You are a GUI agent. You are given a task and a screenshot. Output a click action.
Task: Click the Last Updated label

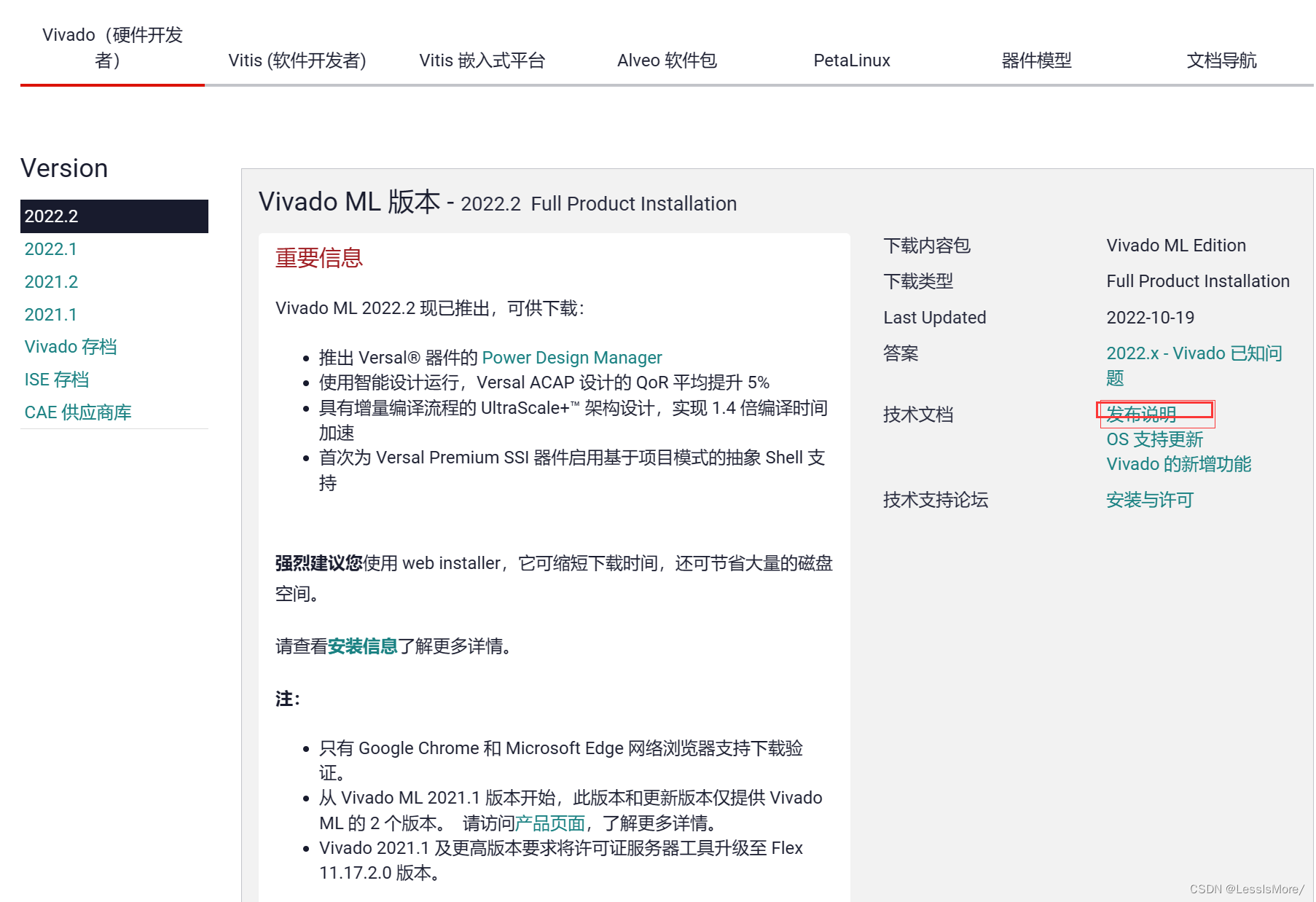935,318
